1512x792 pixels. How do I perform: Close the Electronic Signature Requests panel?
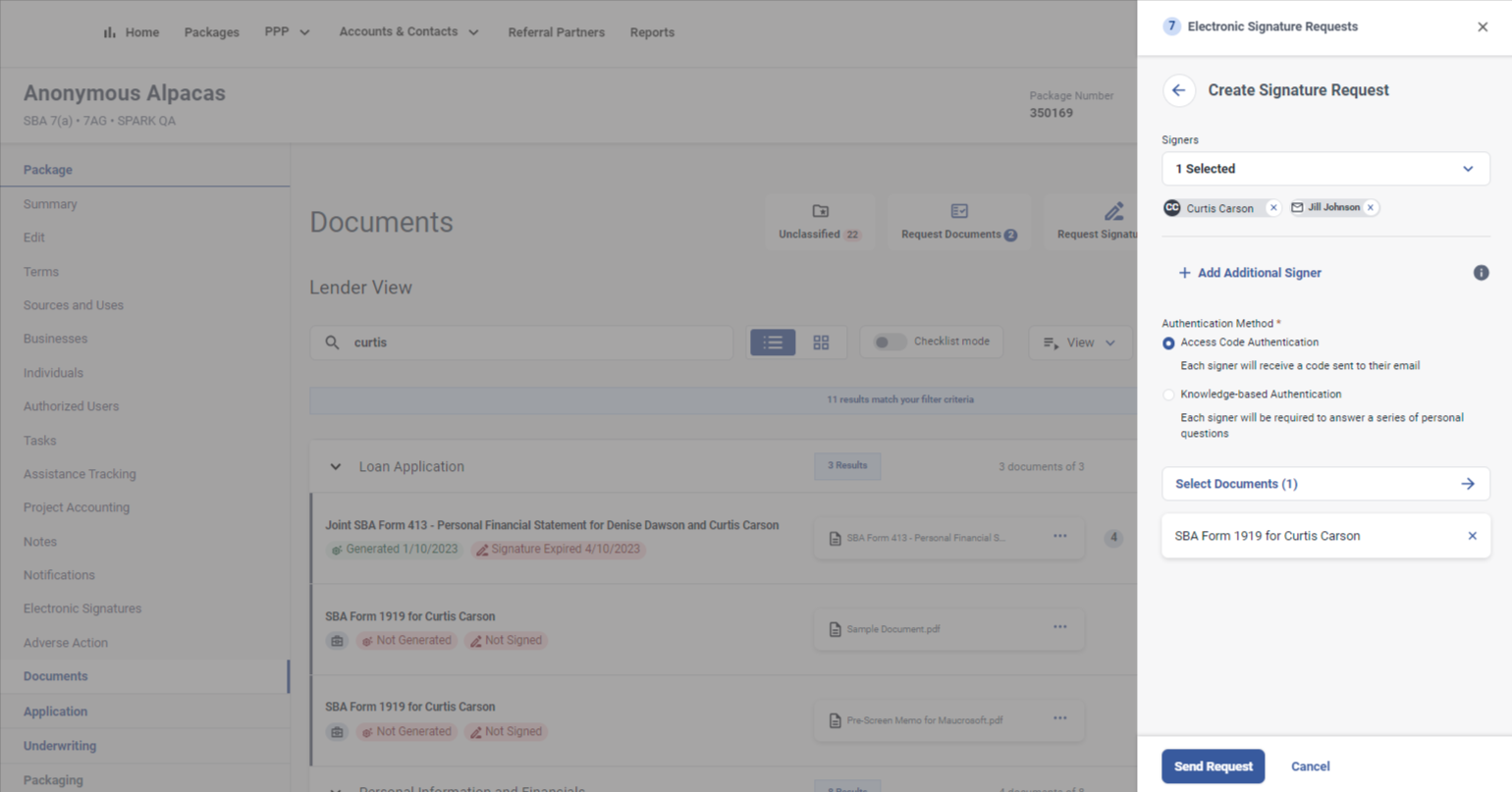(1483, 26)
